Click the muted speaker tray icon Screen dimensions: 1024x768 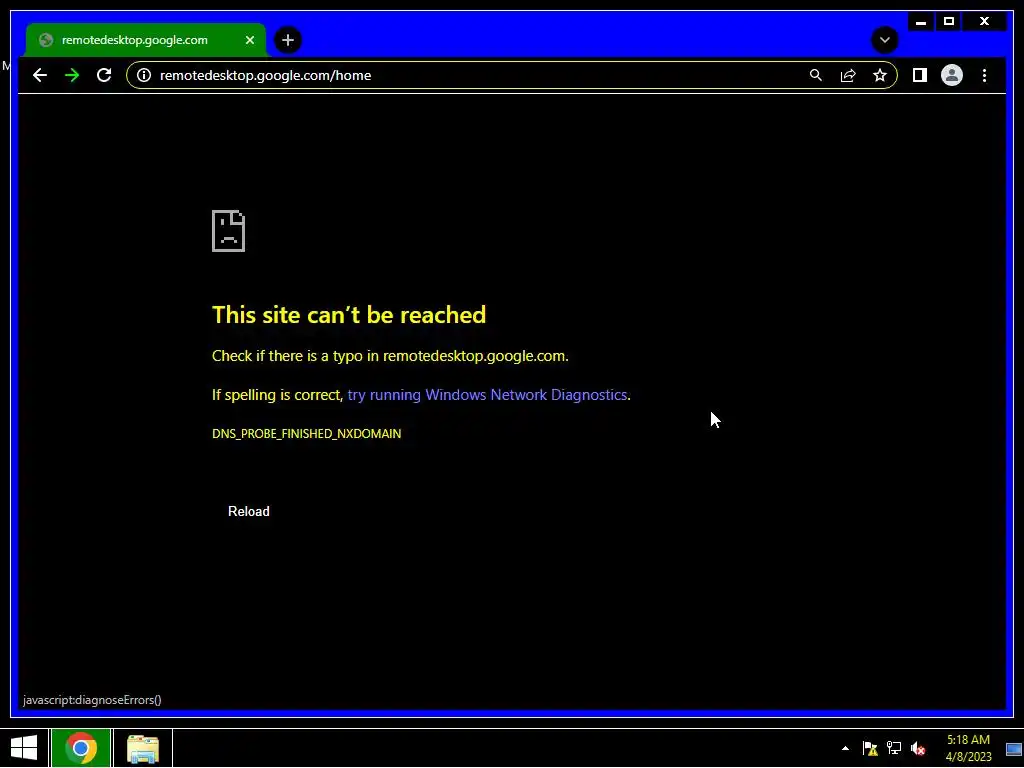pos(918,748)
